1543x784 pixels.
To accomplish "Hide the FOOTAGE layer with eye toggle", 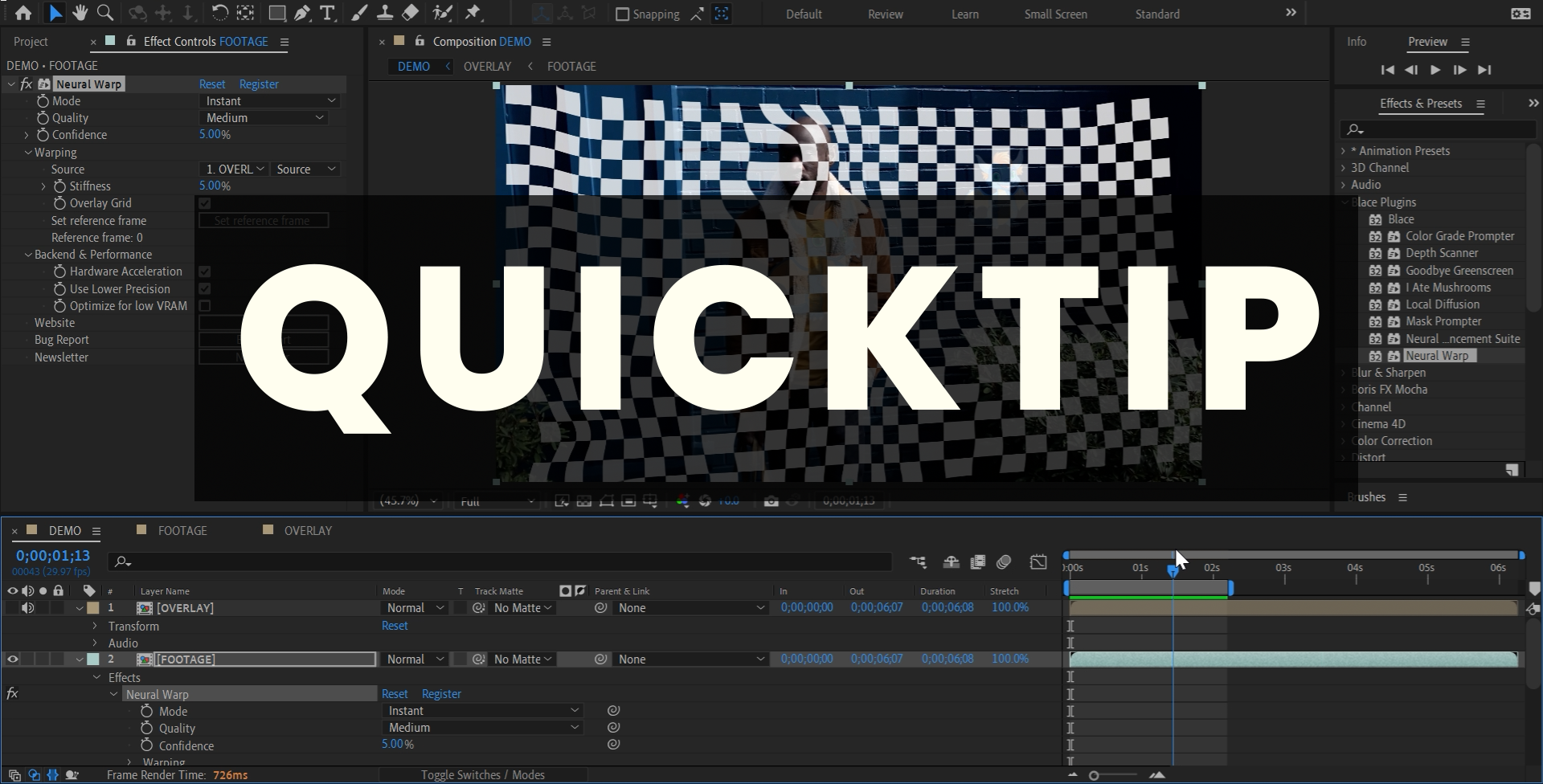I will coord(13,659).
